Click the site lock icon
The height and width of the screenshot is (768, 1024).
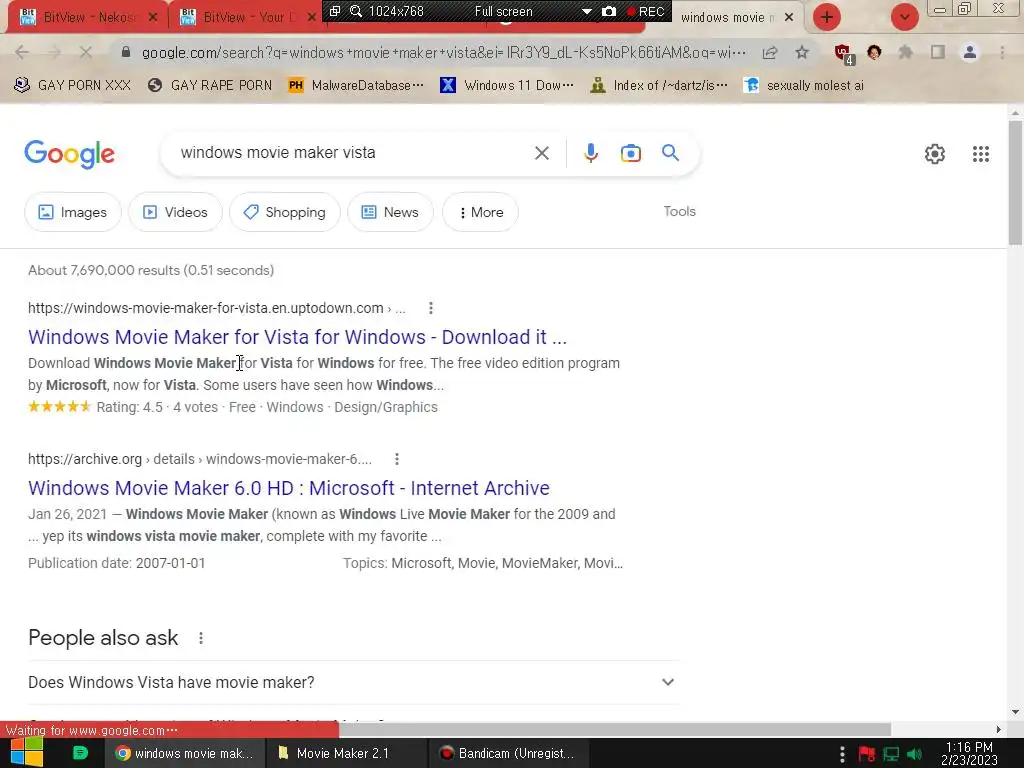click(126, 52)
